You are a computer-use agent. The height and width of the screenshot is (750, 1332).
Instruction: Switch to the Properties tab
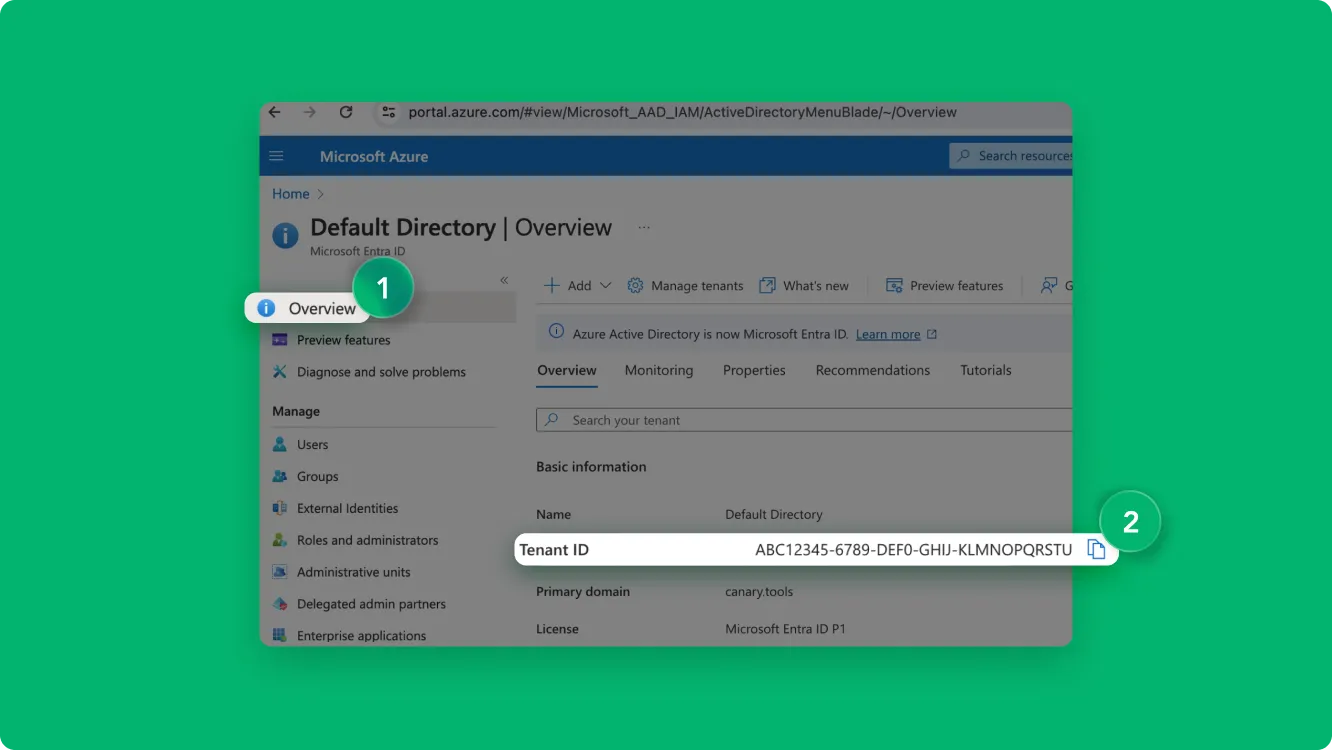pos(754,371)
